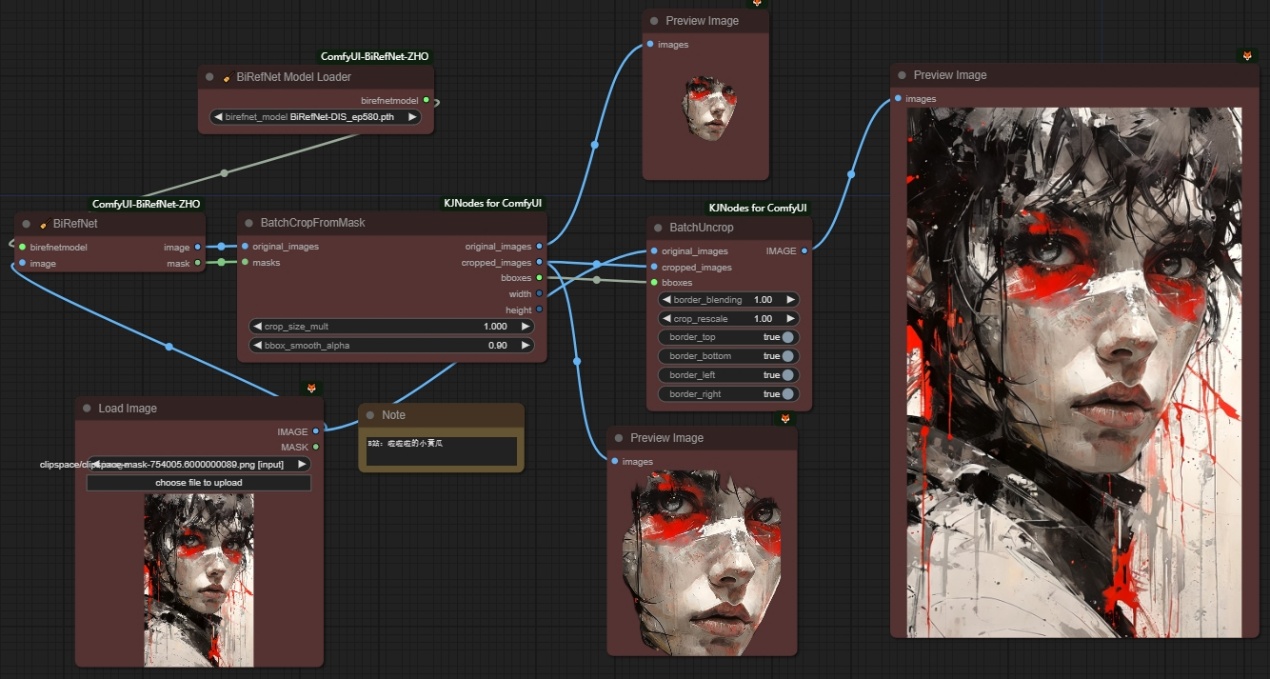The image size is (1270, 679).
Task: Click the bbox_smooth_alpha value field
Action: [x=392, y=345]
